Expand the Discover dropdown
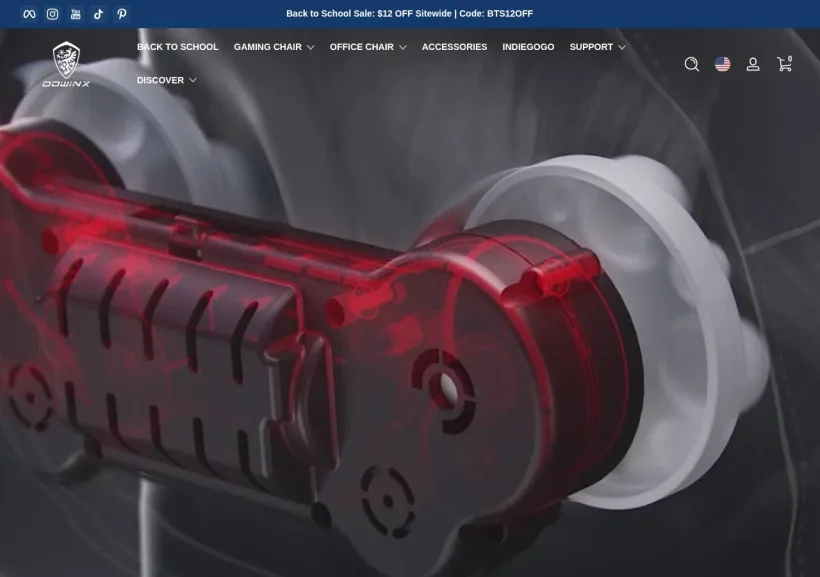This screenshot has height=577, width=820. [x=167, y=80]
